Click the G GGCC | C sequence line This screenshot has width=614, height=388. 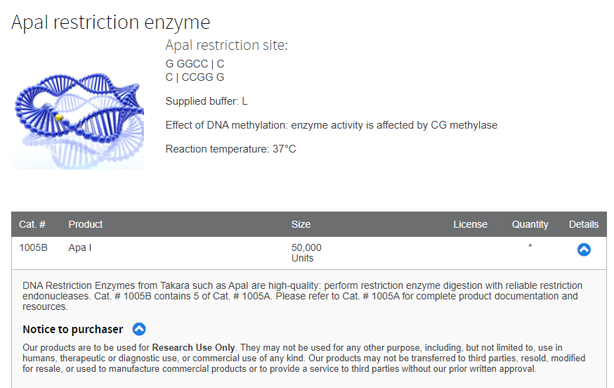pyautogui.click(x=195, y=64)
